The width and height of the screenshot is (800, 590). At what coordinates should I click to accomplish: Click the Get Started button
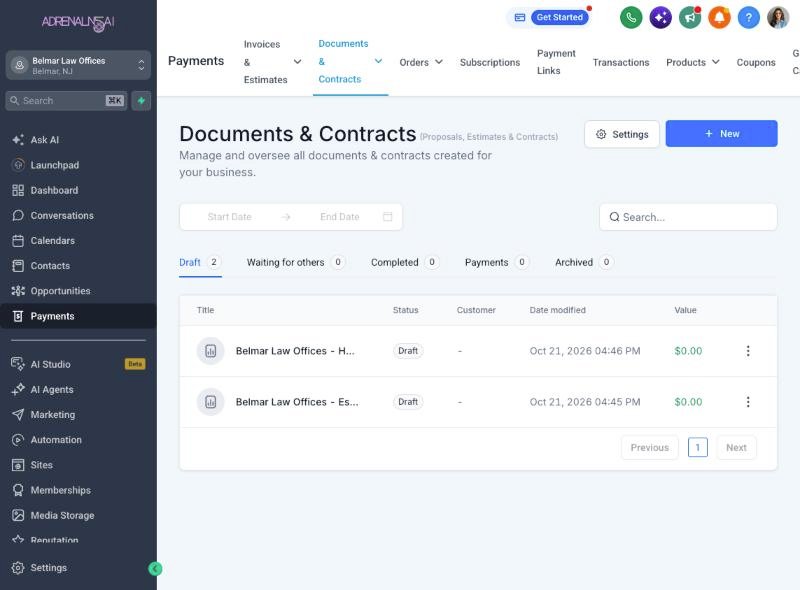559,17
